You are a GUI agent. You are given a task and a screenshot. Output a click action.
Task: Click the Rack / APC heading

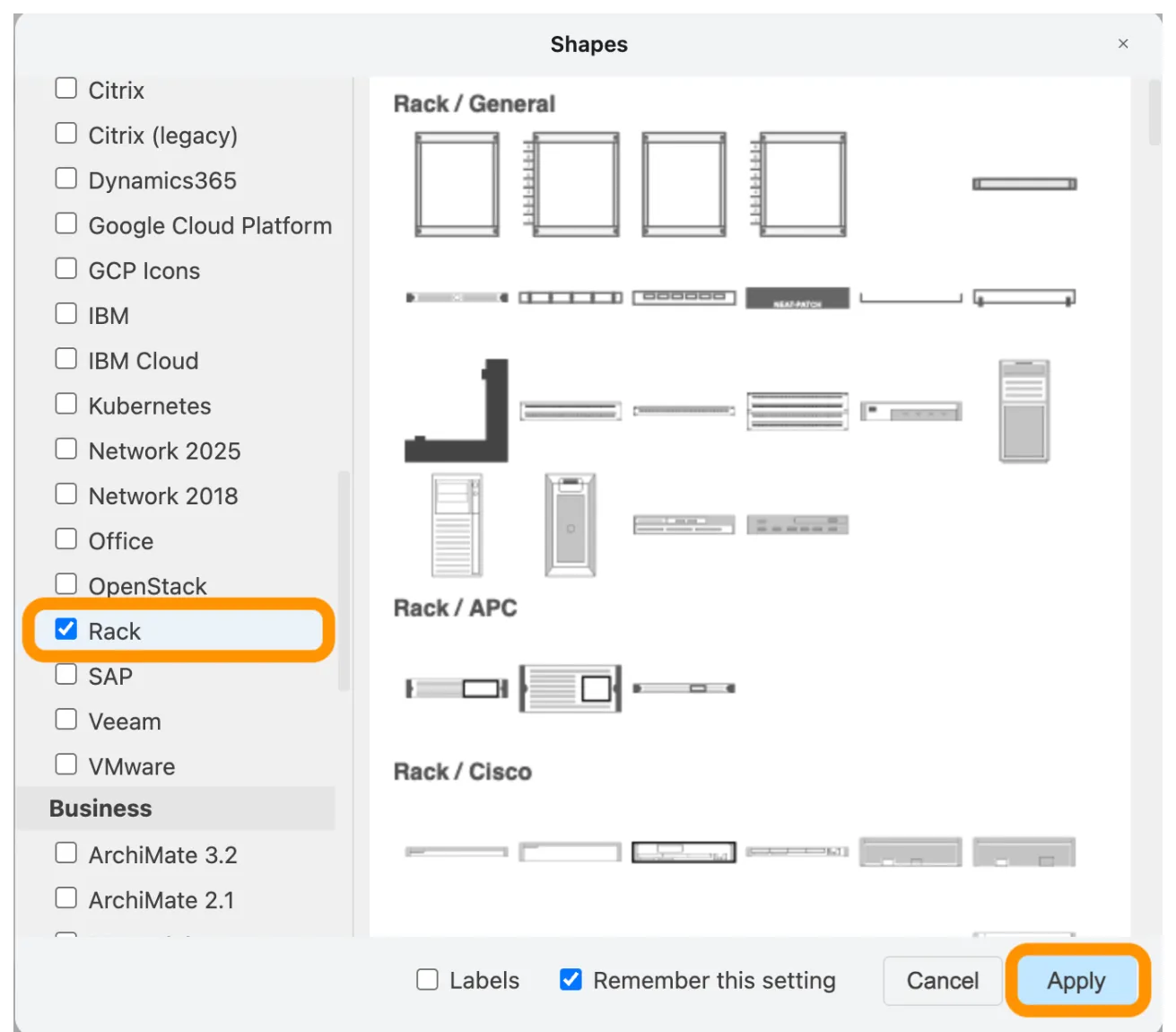click(x=456, y=608)
